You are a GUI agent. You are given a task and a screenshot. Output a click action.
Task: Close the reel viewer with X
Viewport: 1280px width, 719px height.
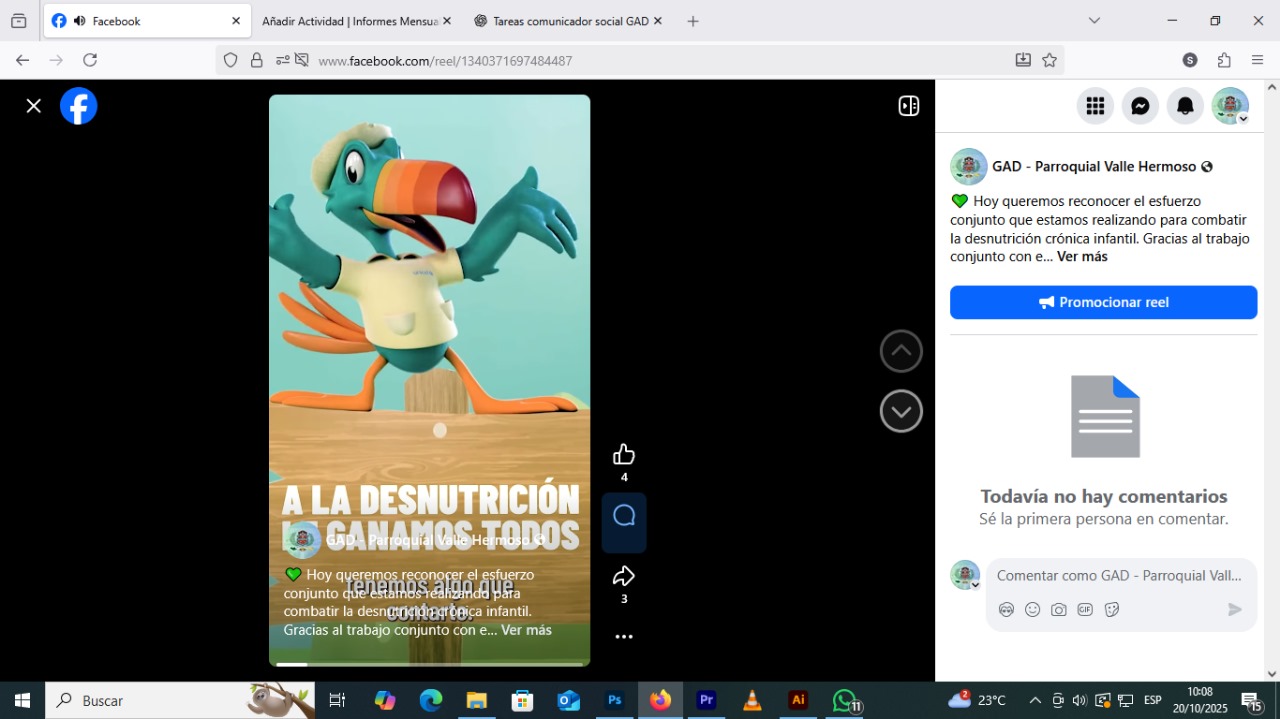click(34, 106)
